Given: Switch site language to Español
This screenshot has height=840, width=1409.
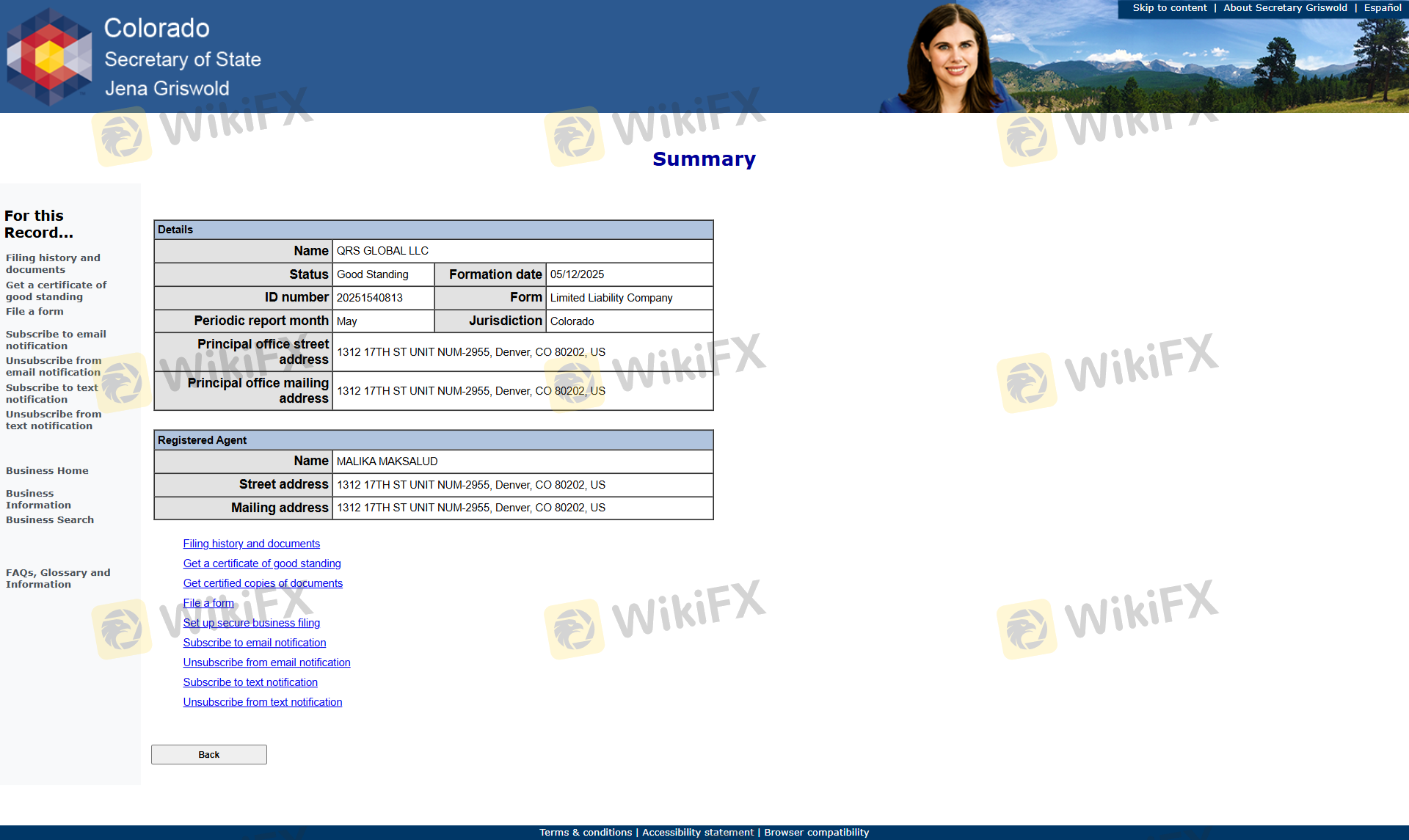Looking at the screenshot, I should pyautogui.click(x=1382, y=8).
